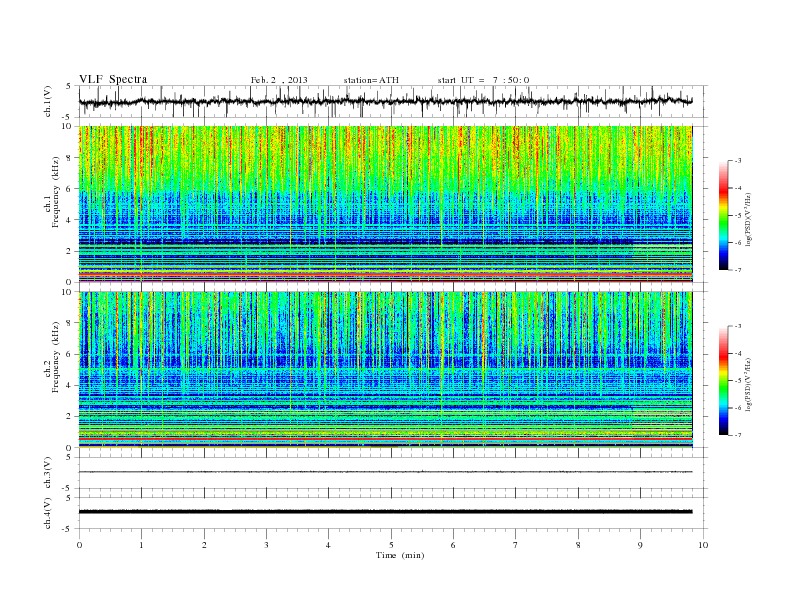Screen dimensions: 792x612
Task: Click time axis tick label "2"
Action: (x=204, y=545)
